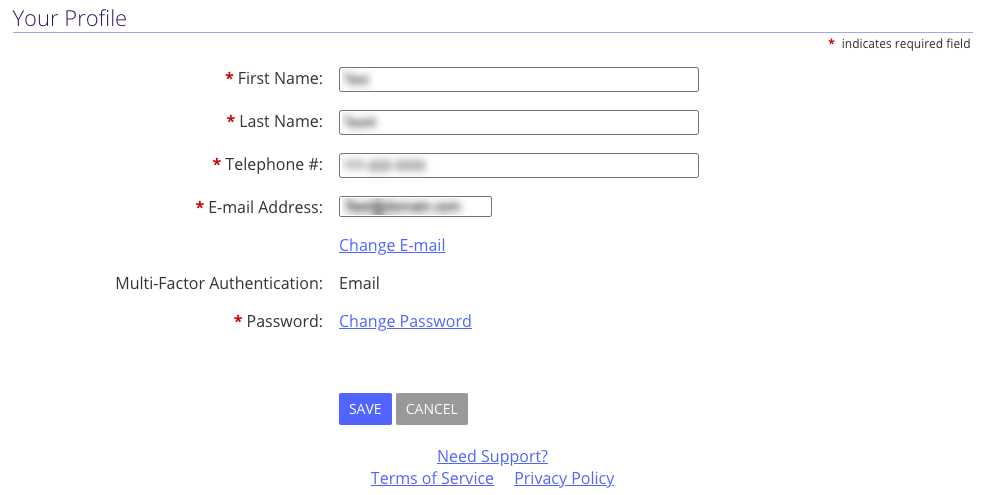Open the Change E-mail link
The width and height of the screenshot is (984, 495).
(392, 245)
